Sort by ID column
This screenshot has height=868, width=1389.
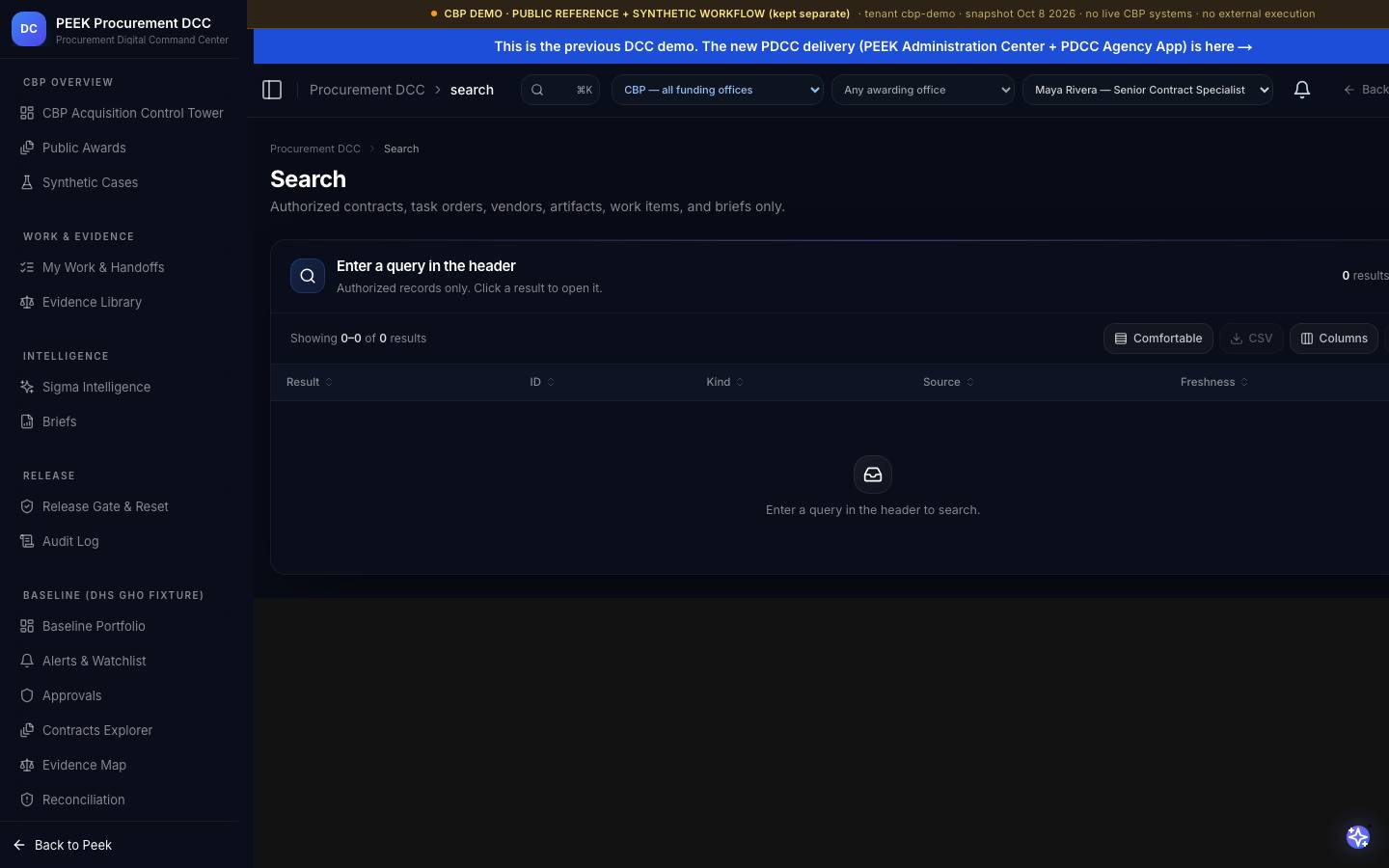542,382
